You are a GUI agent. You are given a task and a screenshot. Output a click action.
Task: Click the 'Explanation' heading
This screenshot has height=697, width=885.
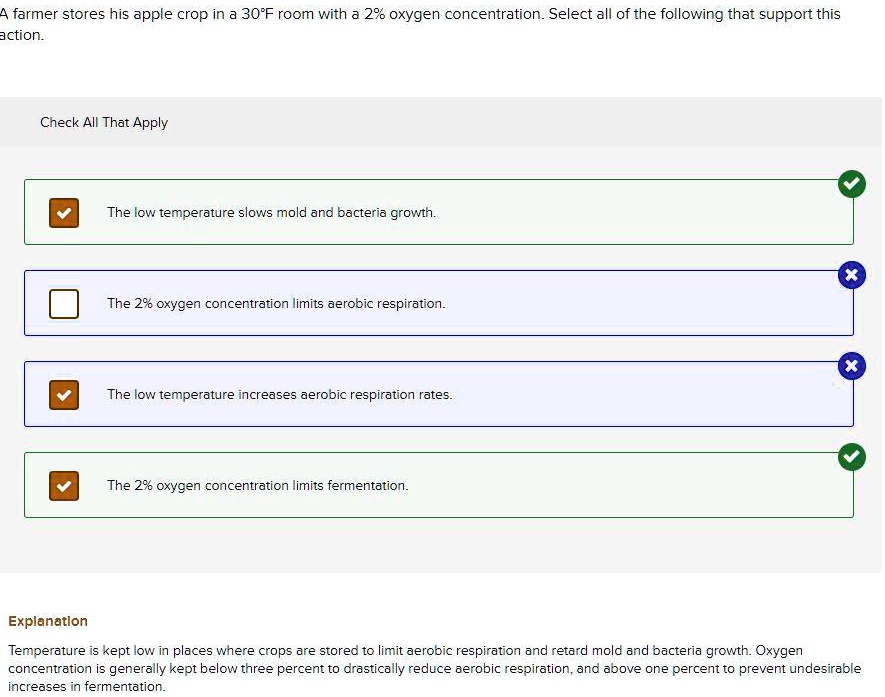pyautogui.click(x=48, y=621)
